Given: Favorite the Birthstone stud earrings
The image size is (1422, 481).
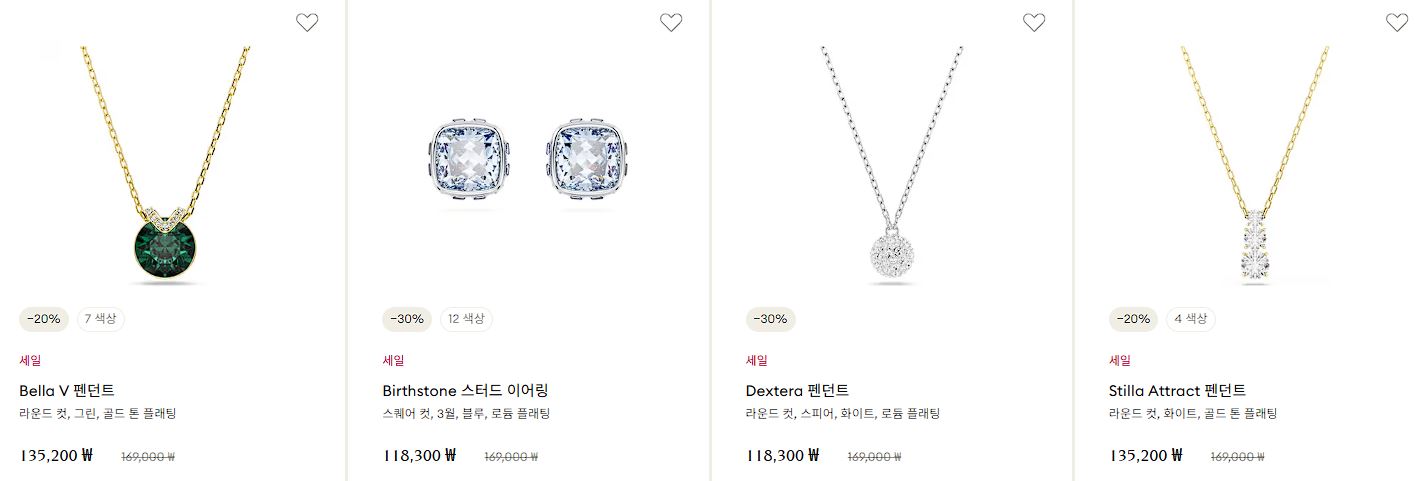Looking at the screenshot, I should pos(671,22).
